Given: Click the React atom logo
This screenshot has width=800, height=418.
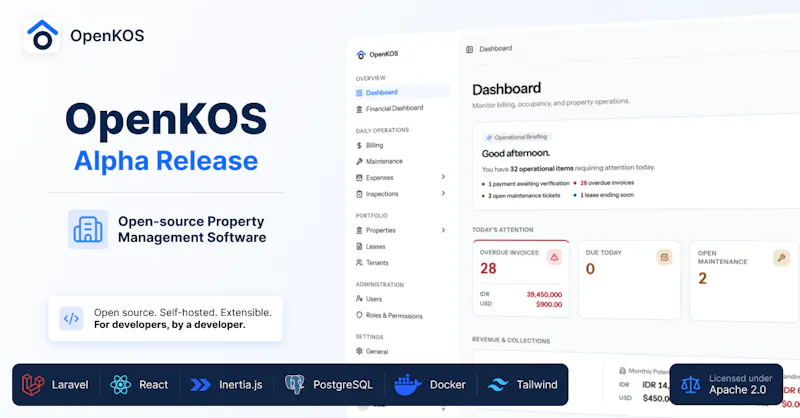Looking at the screenshot, I should [x=120, y=385].
